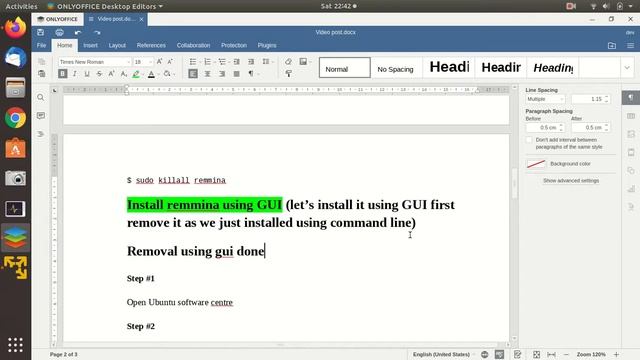The height and width of the screenshot is (360, 640).
Task: Open Firefox from the Ubuntu dock
Action: coord(15,28)
